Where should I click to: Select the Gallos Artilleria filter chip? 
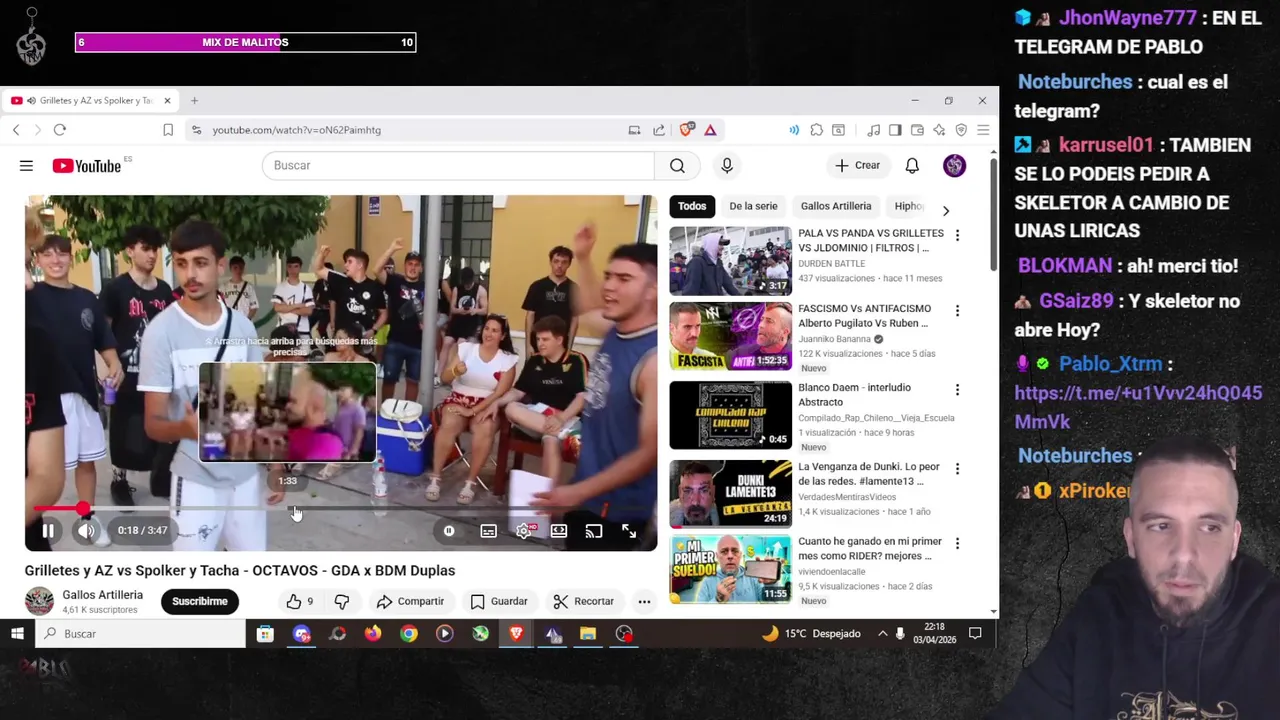coord(836,206)
